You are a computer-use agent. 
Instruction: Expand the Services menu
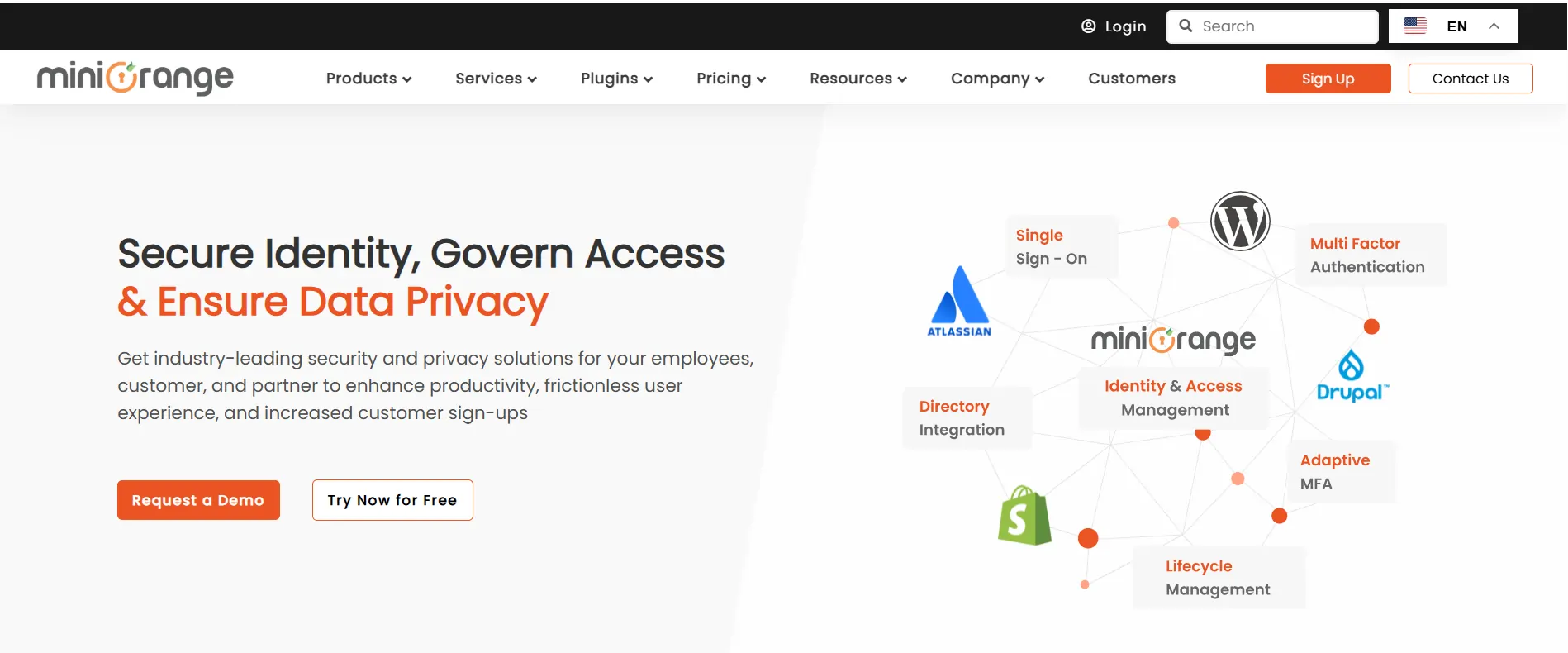click(496, 79)
